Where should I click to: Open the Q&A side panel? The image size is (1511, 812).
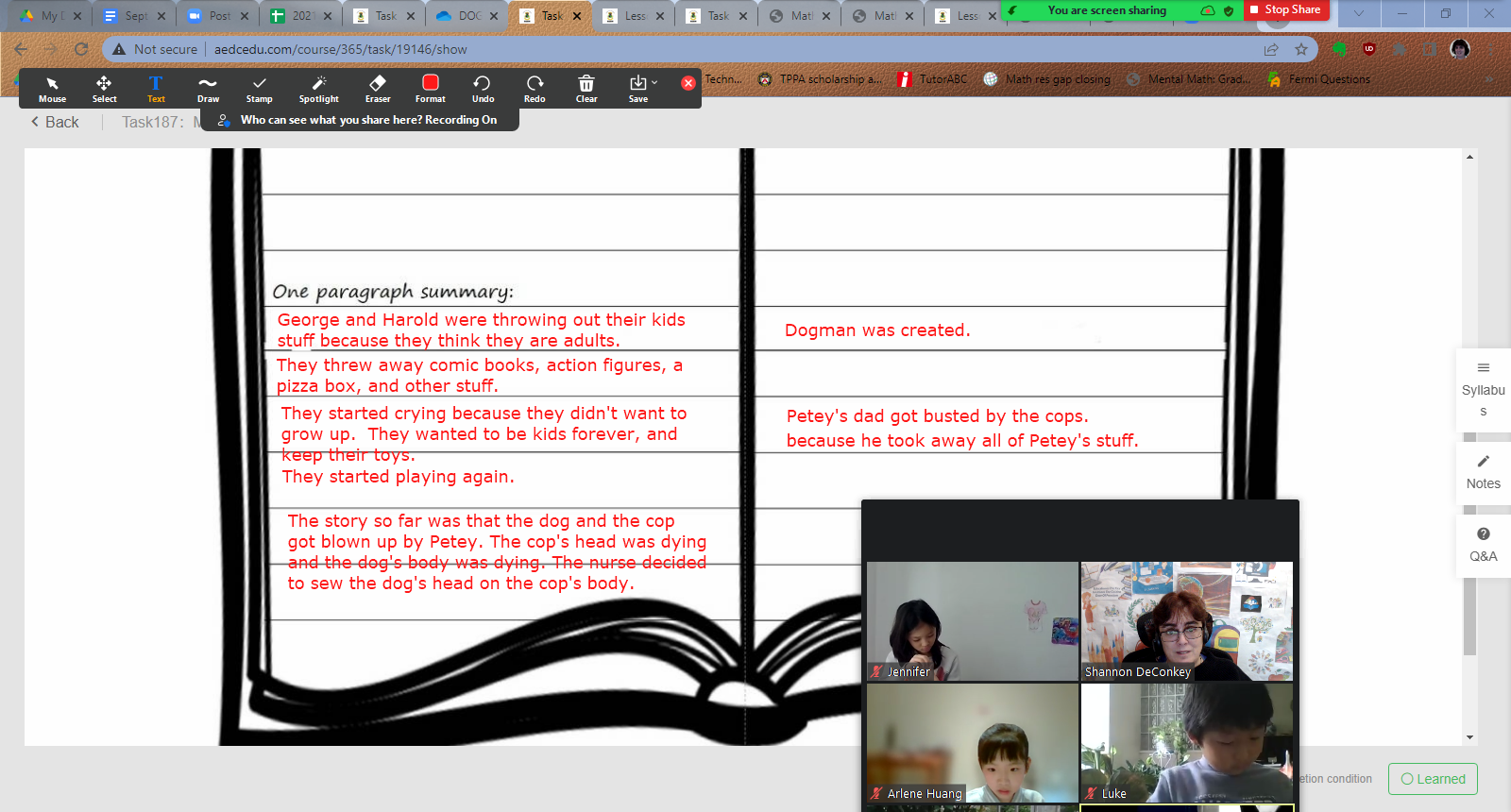pos(1483,545)
